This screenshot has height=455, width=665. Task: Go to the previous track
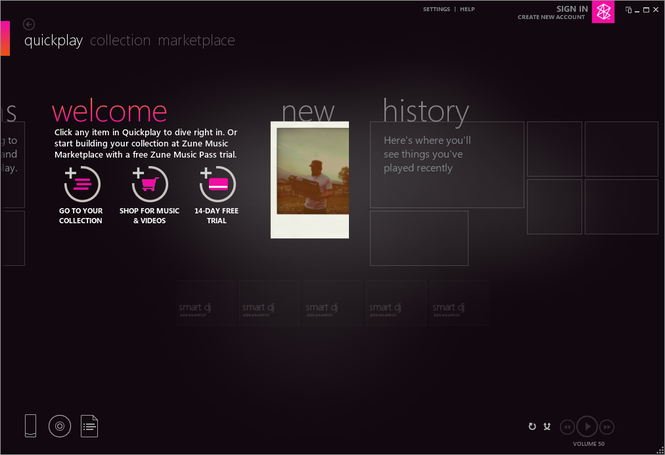[567, 426]
